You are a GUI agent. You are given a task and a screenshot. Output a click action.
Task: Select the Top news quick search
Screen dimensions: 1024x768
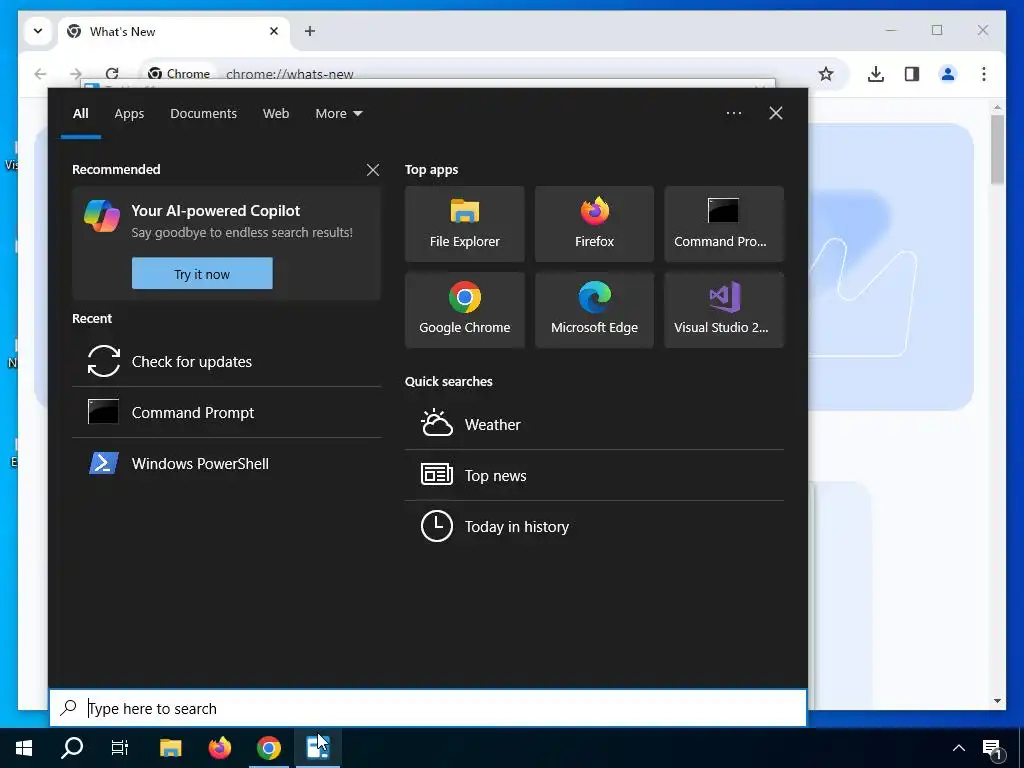point(594,475)
